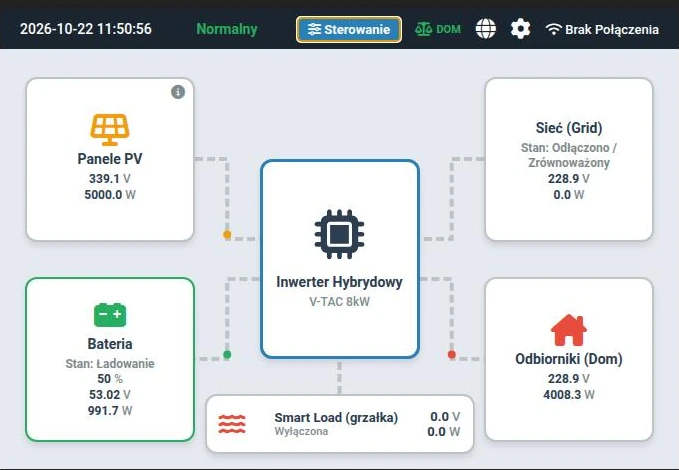Viewport: 679px width, 470px height.
Task: Click the DOM balance scale icon
Action: point(423,29)
